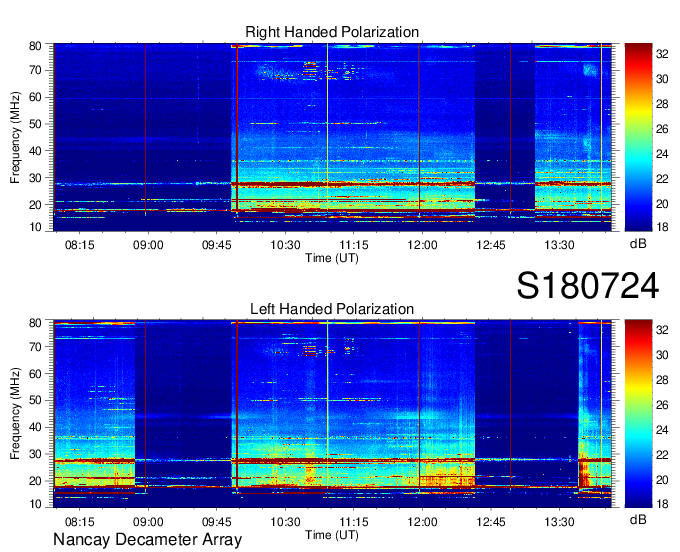Click the lower panel's color scale bar
The height and width of the screenshot is (552, 680).
638,414
